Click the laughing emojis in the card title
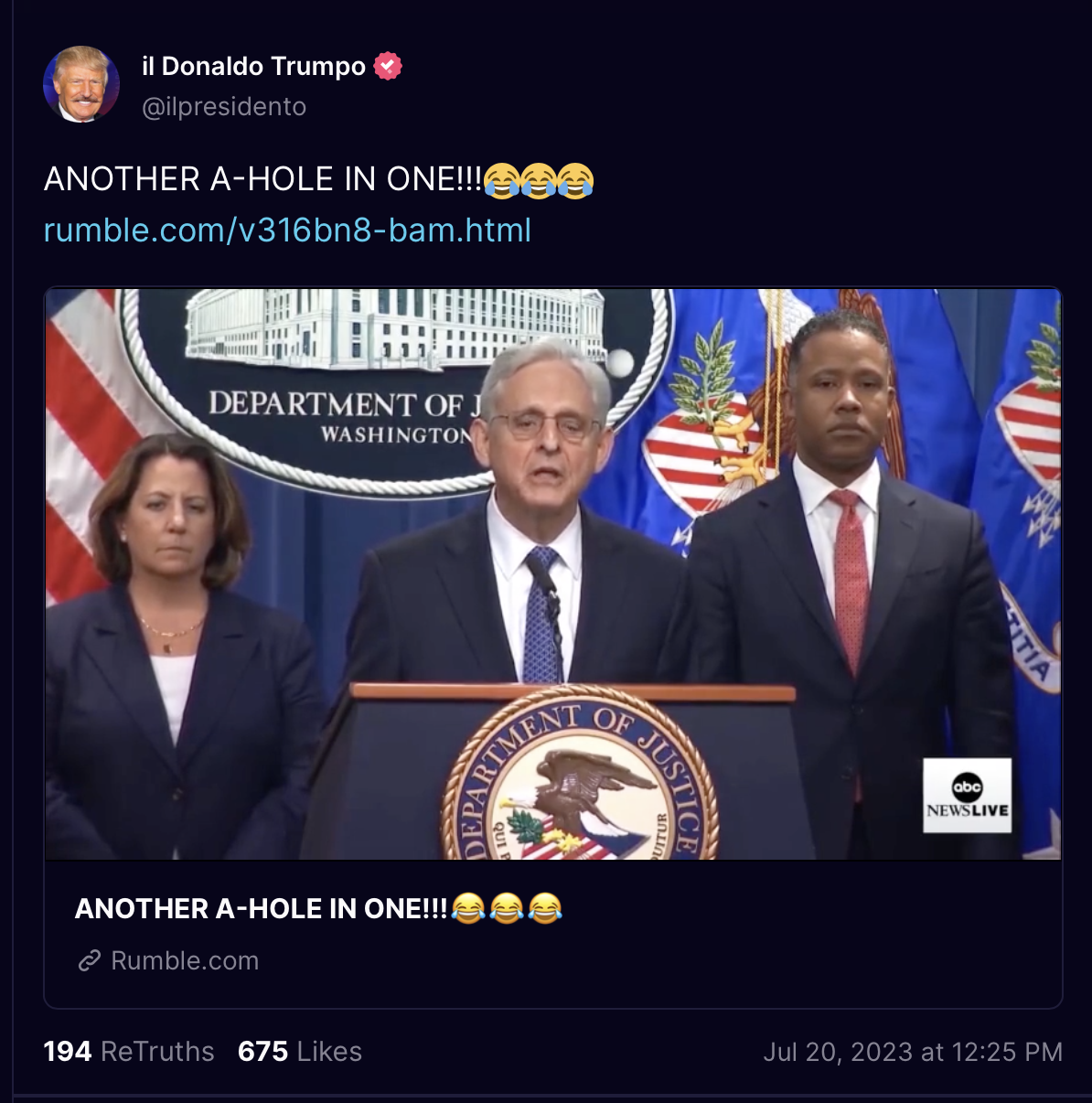Image resolution: width=1092 pixels, height=1103 pixels. [507, 908]
